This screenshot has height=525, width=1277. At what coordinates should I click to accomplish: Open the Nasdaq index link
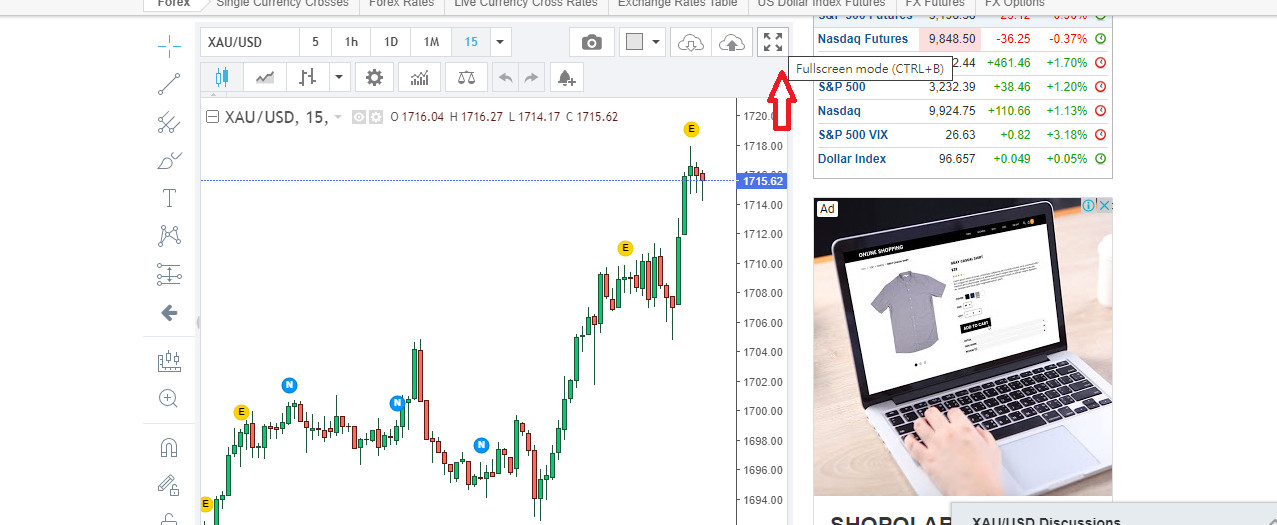pos(839,111)
